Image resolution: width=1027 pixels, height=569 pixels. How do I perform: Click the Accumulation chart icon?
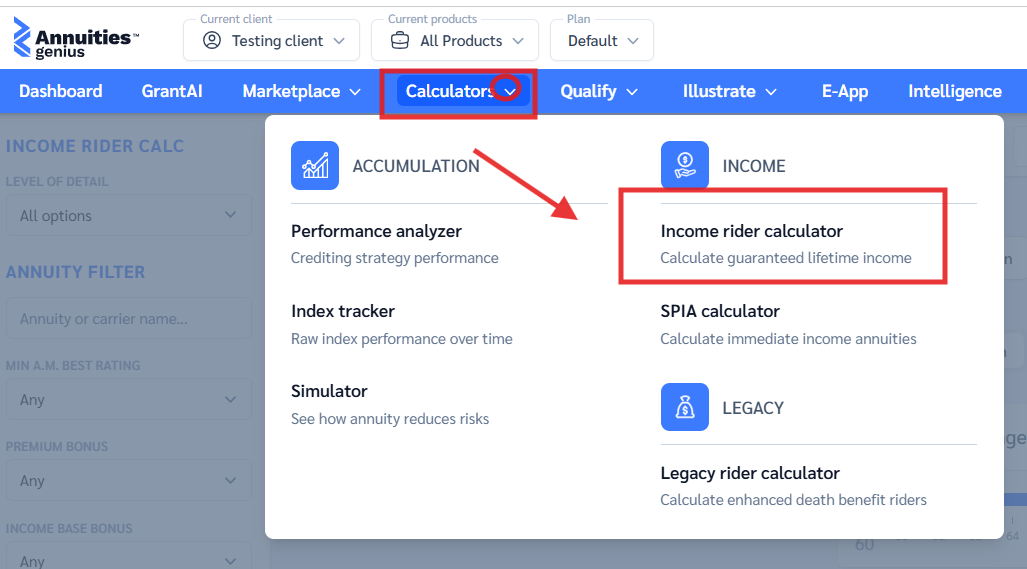coord(315,166)
